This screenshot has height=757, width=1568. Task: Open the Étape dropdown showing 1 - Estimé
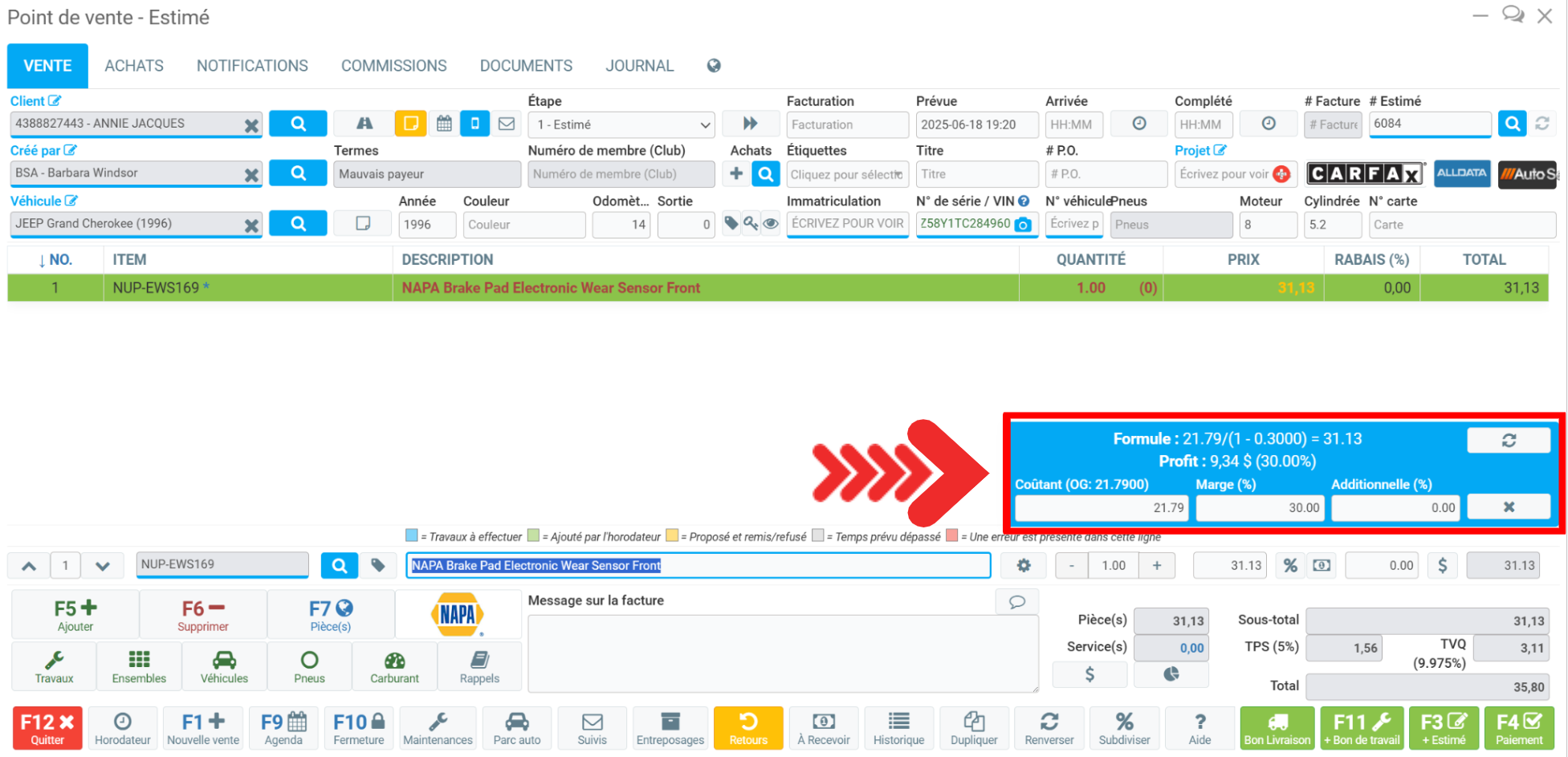pyautogui.click(x=621, y=124)
